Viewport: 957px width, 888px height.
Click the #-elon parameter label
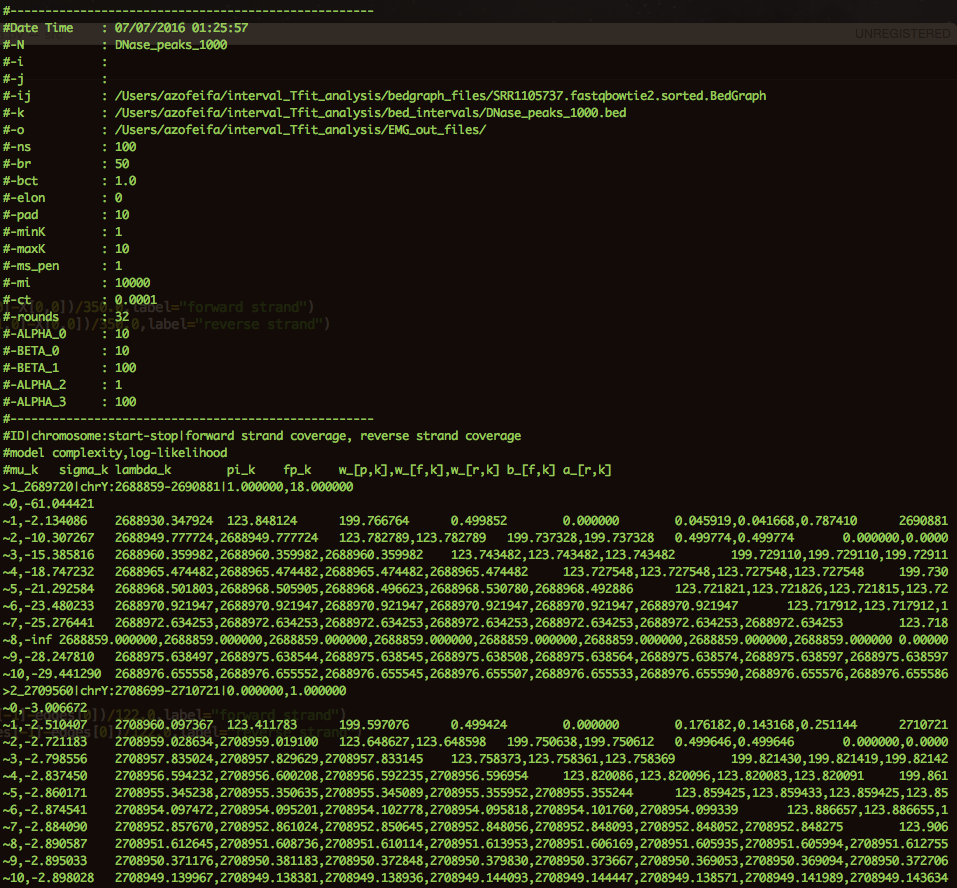click(24, 198)
